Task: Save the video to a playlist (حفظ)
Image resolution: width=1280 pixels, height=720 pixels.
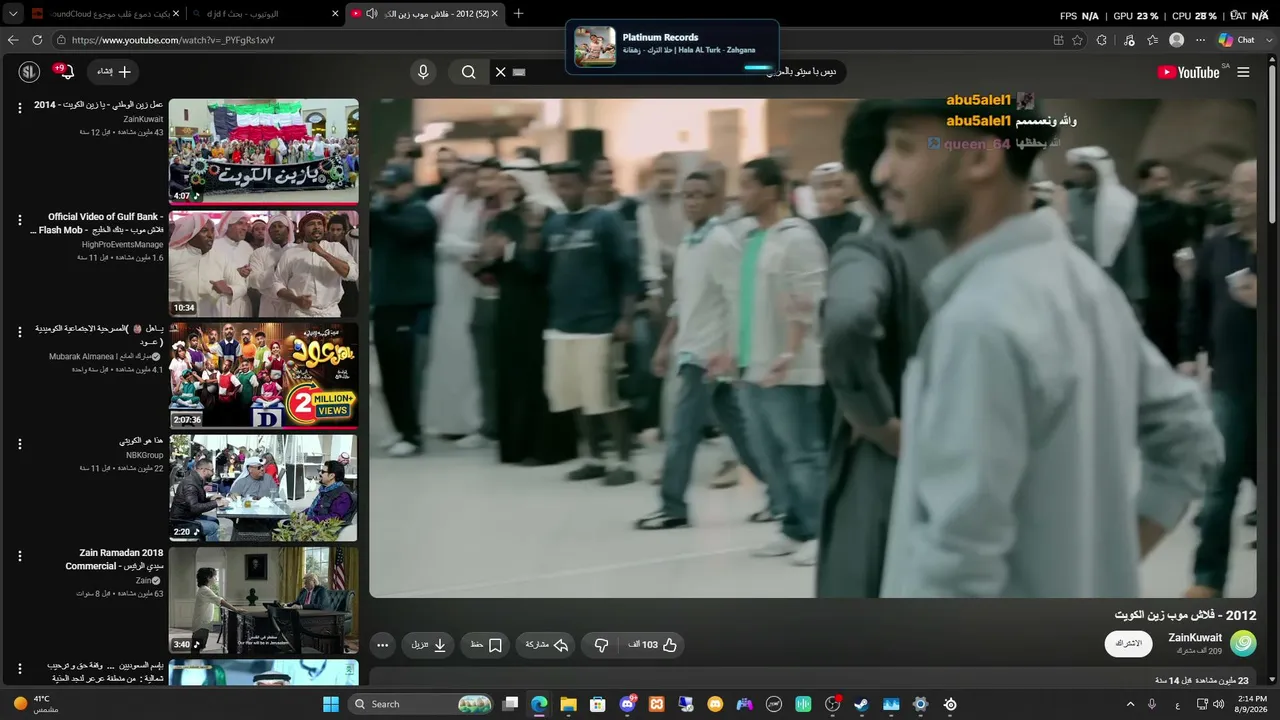Action: (486, 645)
